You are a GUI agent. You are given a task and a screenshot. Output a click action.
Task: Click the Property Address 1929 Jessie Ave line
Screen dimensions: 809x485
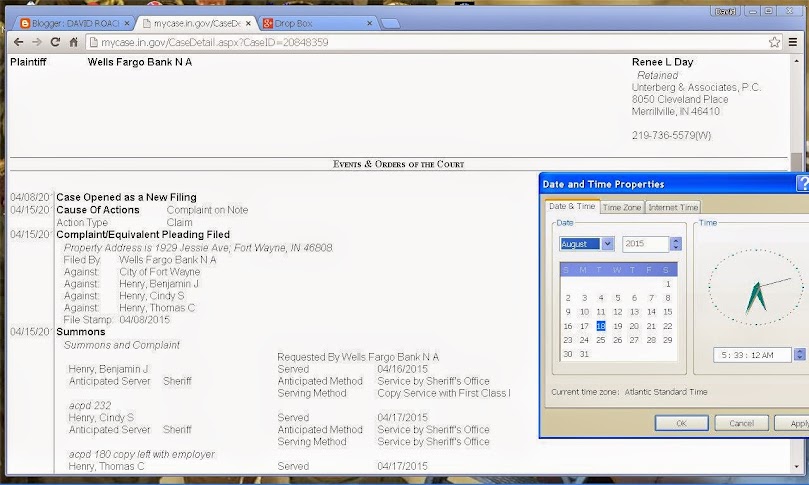pos(198,248)
